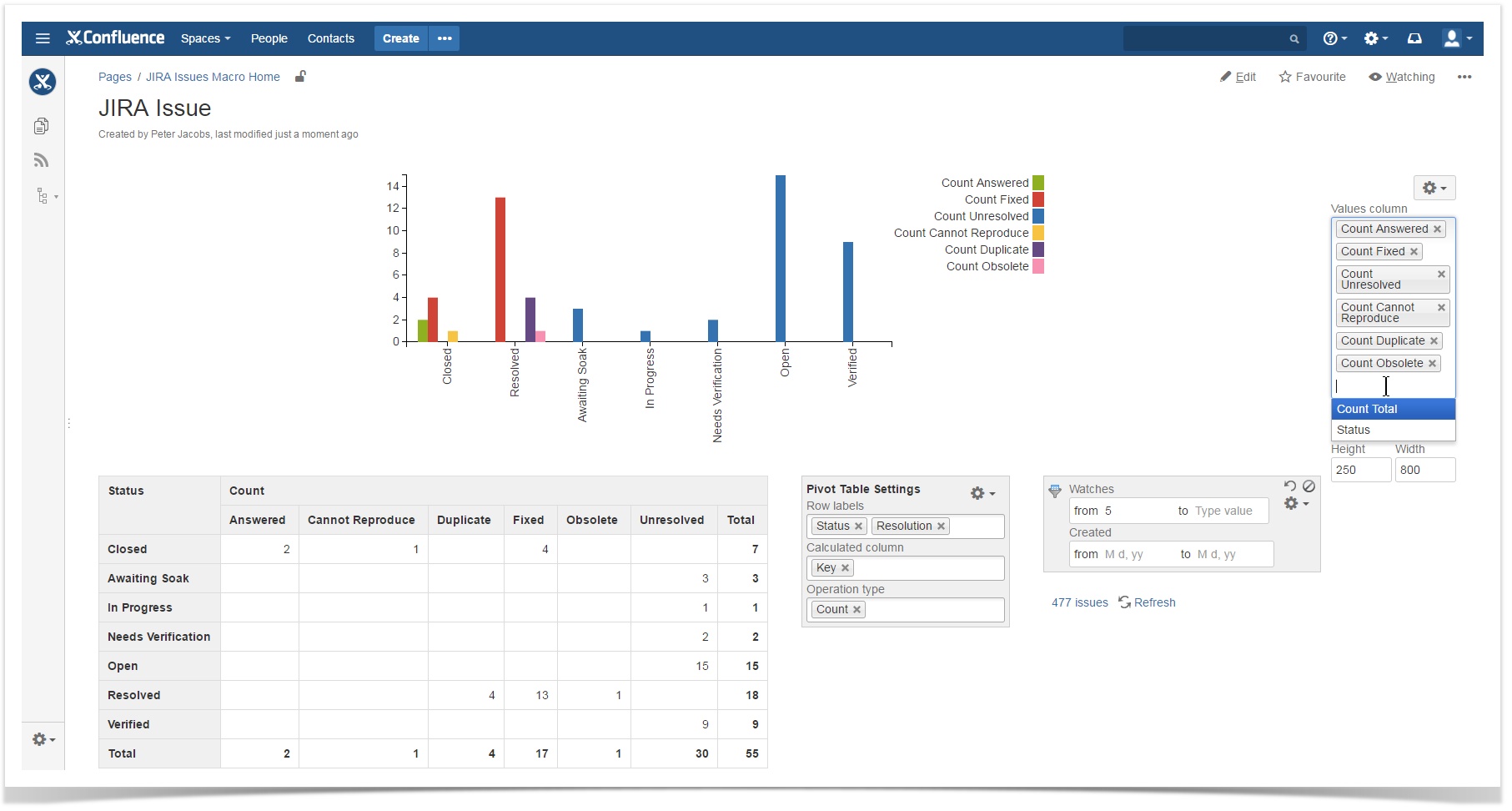The width and height of the screenshot is (1512, 811).
Task: Refresh the JIRA issues
Action: click(x=1147, y=602)
